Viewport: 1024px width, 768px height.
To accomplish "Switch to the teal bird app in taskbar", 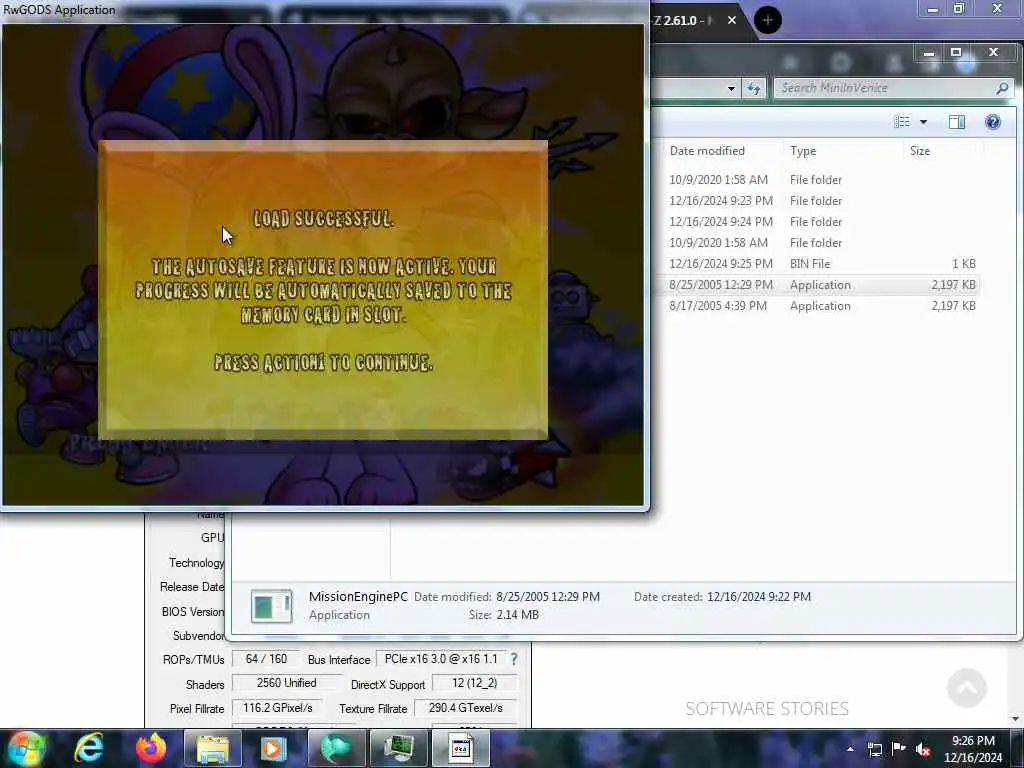I will click(x=336, y=748).
